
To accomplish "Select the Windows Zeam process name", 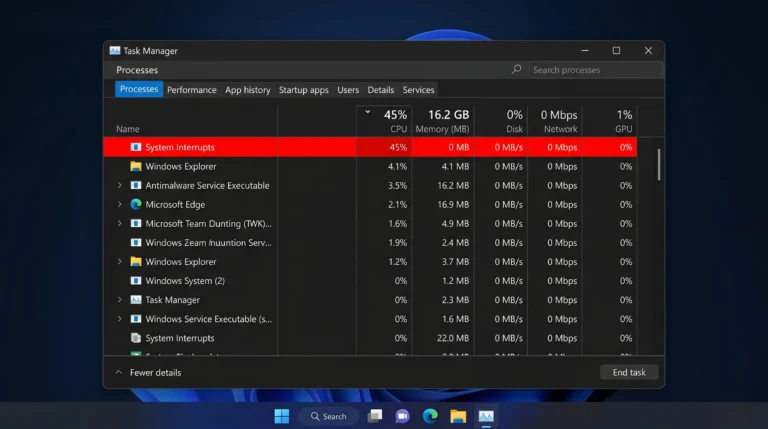I will 208,242.
